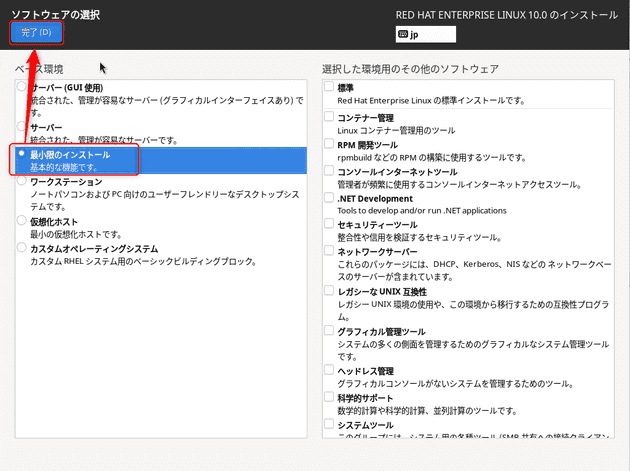Select ワークステーション base environment
Viewport: 630px width, 471px height.
22,180
